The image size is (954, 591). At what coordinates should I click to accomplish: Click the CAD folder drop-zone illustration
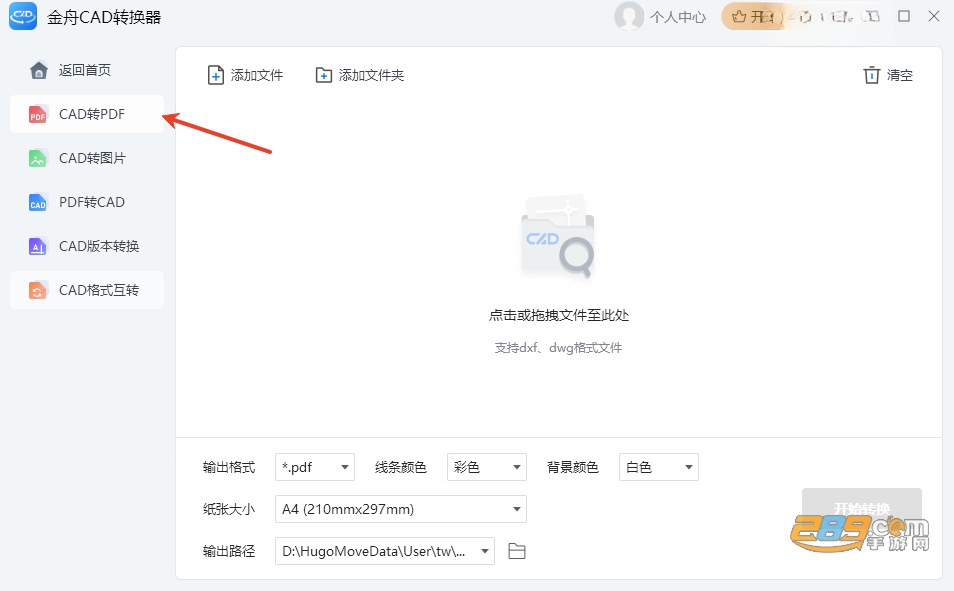[558, 236]
